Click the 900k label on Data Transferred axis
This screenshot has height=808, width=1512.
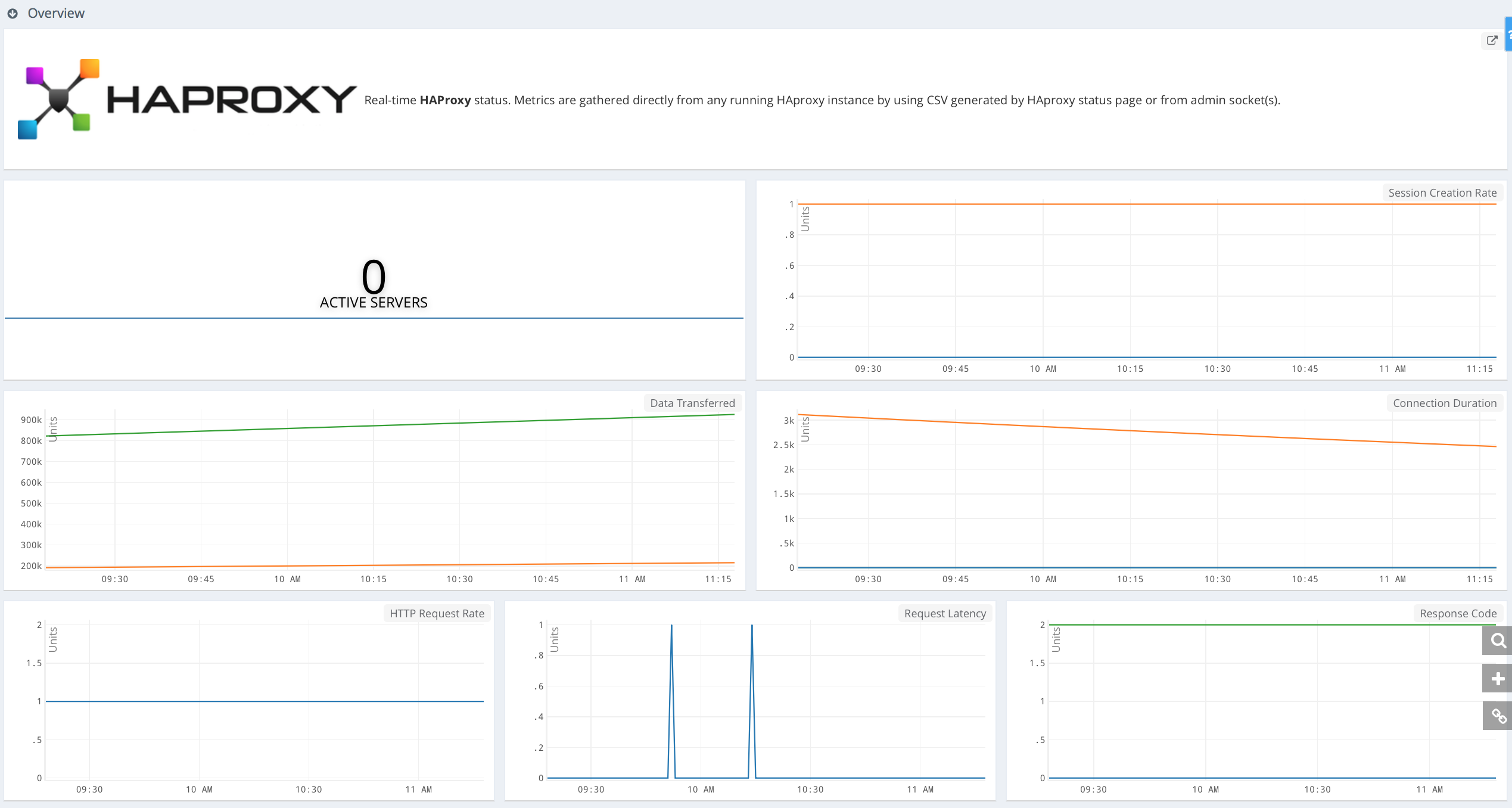(31, 419)
